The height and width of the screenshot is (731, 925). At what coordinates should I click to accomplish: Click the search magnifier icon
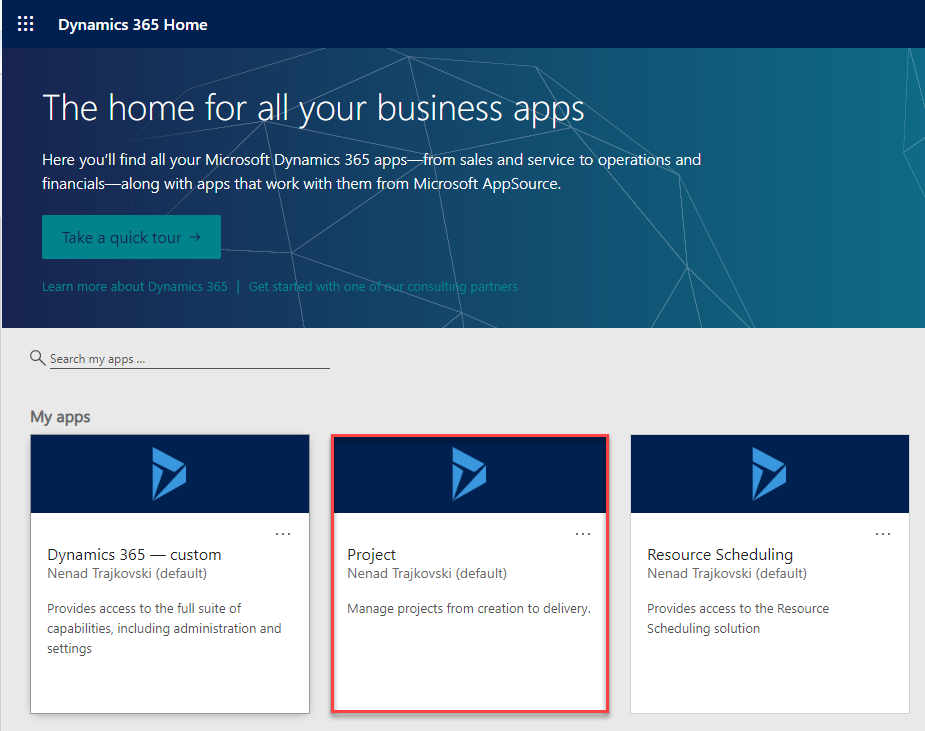click(x=38, y=358)
